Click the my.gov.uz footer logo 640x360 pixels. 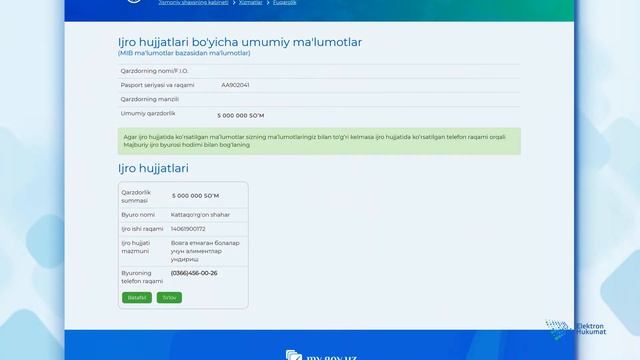pyautogui.click(x=321, y=356)
